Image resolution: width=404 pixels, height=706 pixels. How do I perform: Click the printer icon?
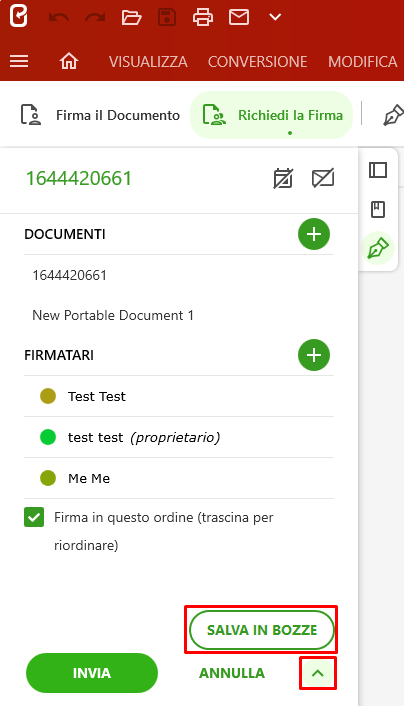pos(203,18)
